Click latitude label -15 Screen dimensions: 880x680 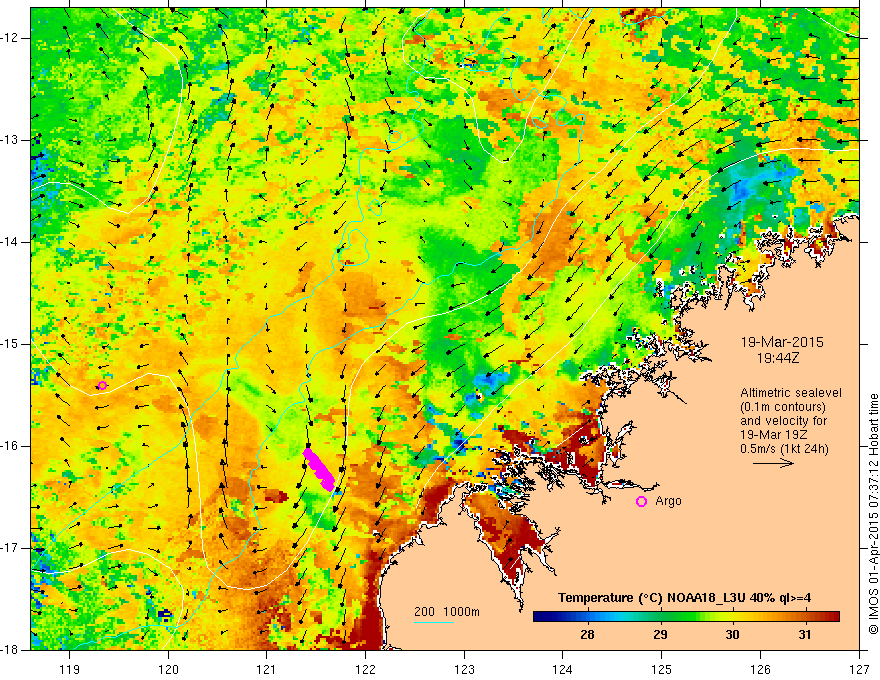[11, 344]
